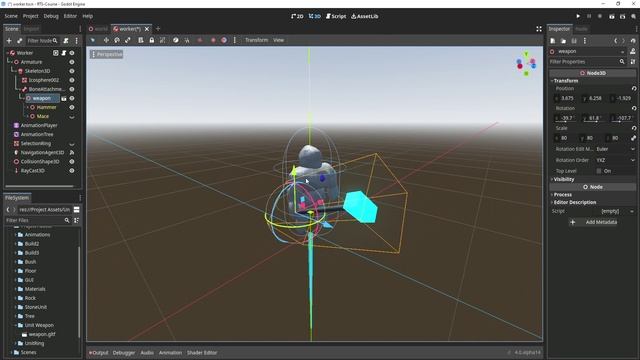Save the edited resource in Inspector

(574, 41)
